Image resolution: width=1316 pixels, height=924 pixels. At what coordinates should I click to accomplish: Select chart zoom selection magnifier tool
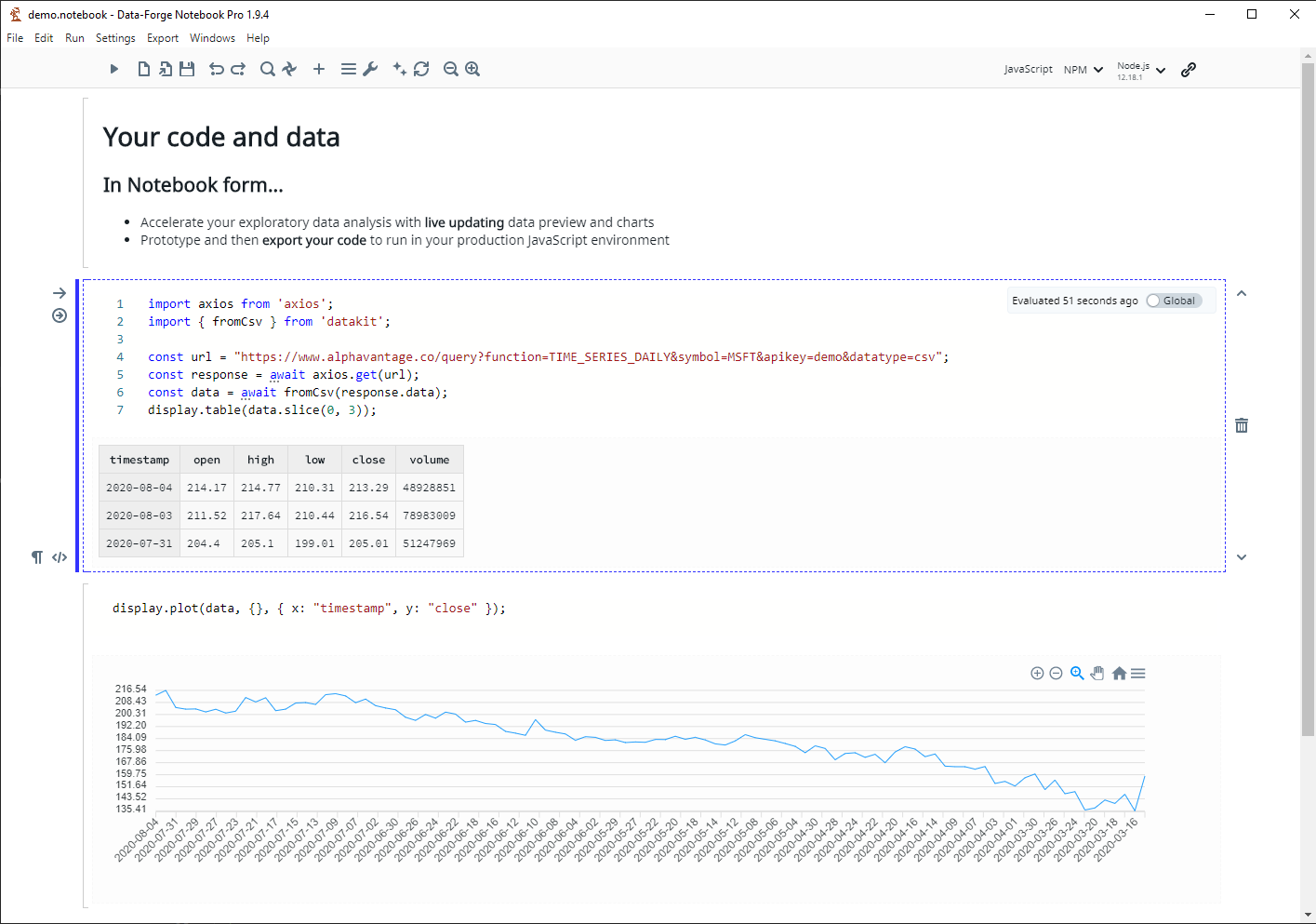(1077, 674)
